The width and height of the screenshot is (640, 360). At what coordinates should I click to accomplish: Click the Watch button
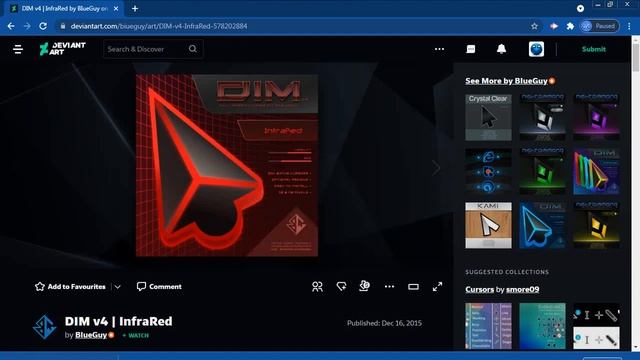click(x=136, y=336)
